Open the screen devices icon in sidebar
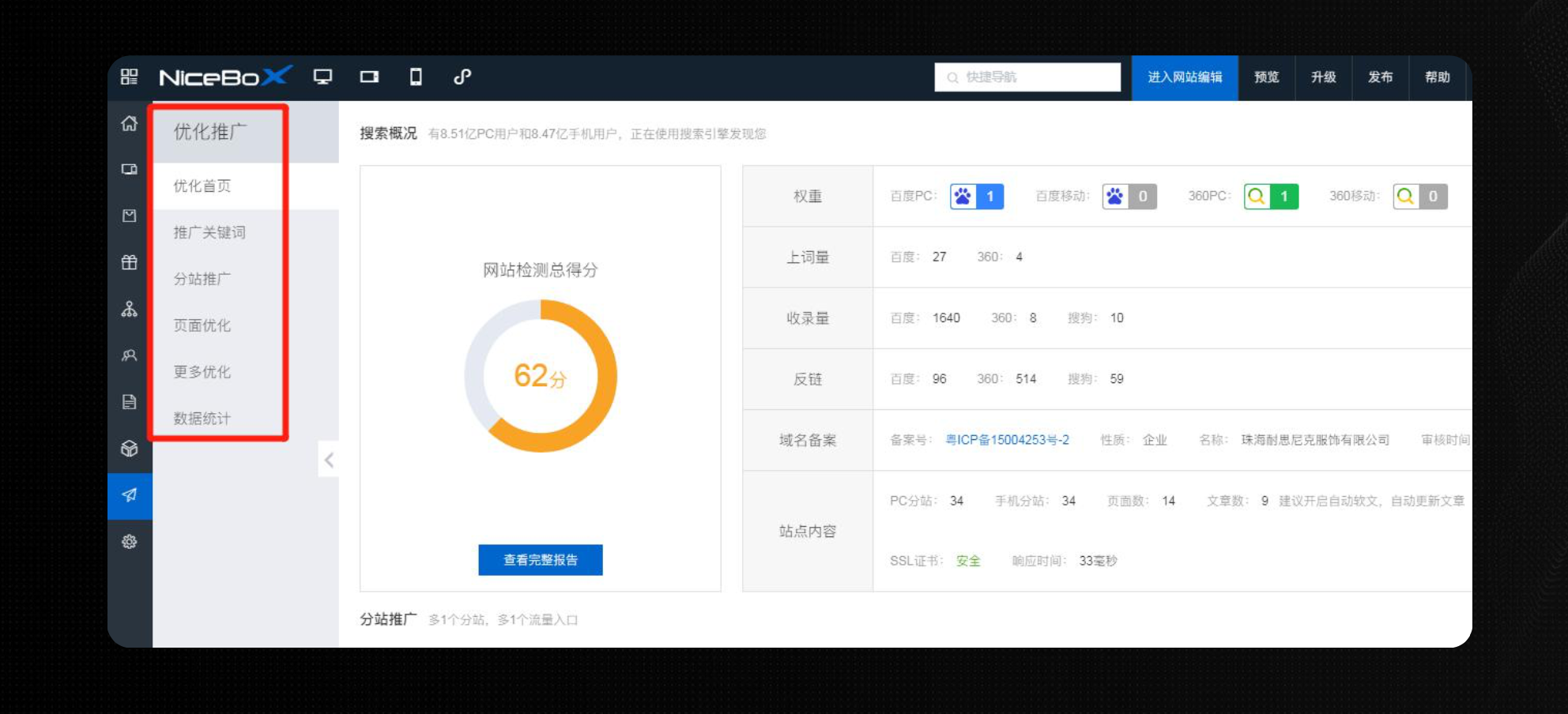 click(130, 169)
